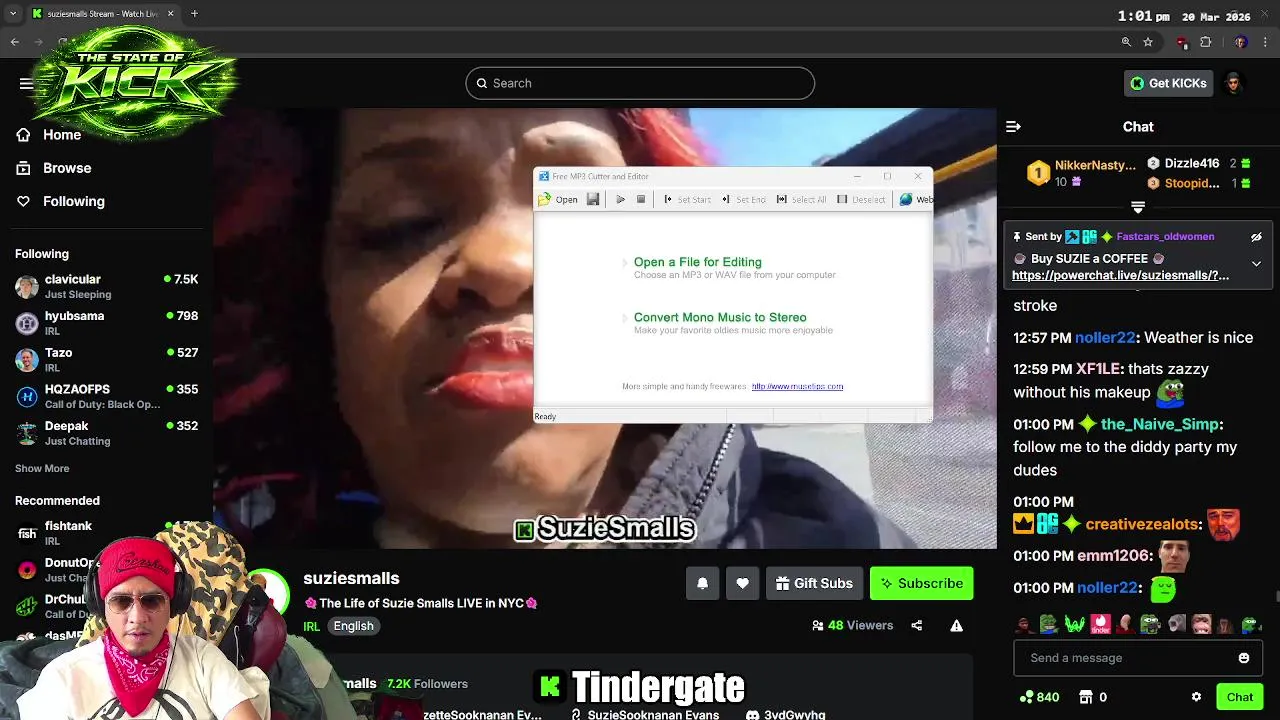Click the IRL category link

(x=311, y=626)
